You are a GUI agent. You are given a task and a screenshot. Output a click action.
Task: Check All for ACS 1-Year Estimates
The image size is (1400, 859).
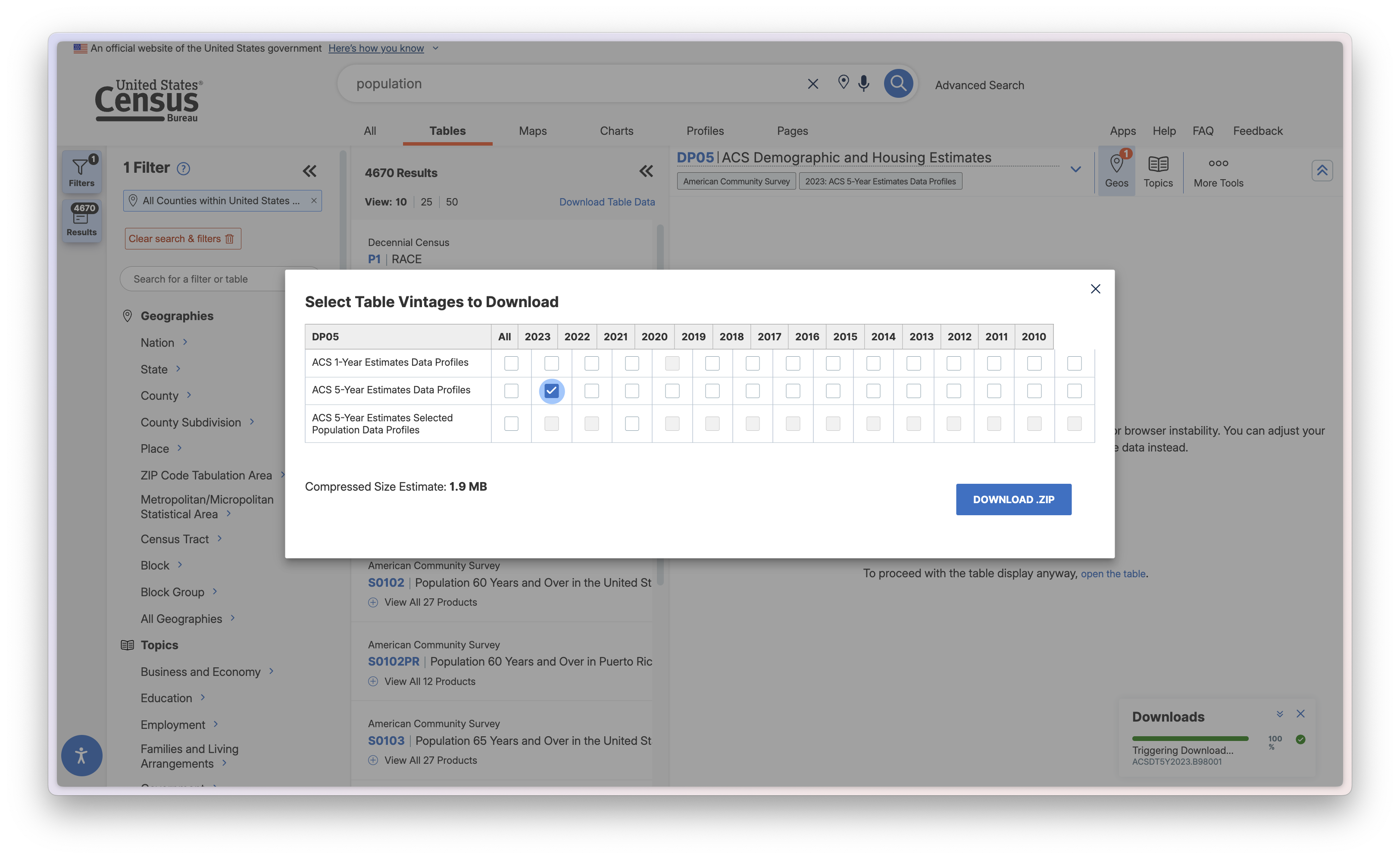click(511, 363)
